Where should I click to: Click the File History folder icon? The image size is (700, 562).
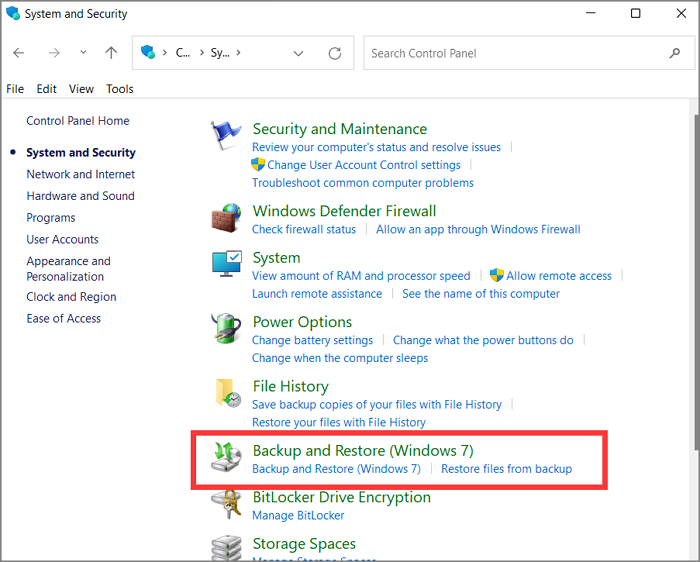pos(228,393)
